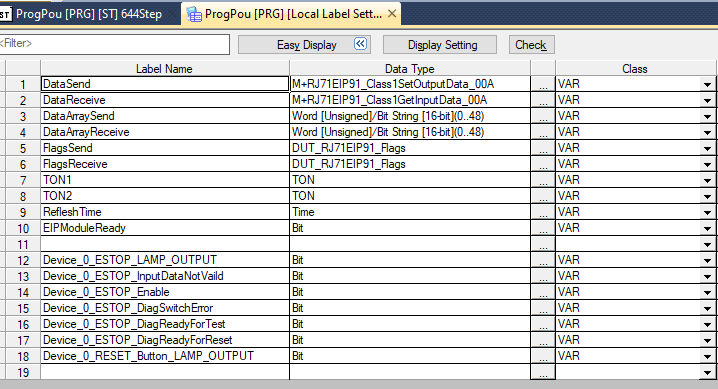The image size is (718, 389).
Task: Click the Easy Display button
Action: point(305,45)
